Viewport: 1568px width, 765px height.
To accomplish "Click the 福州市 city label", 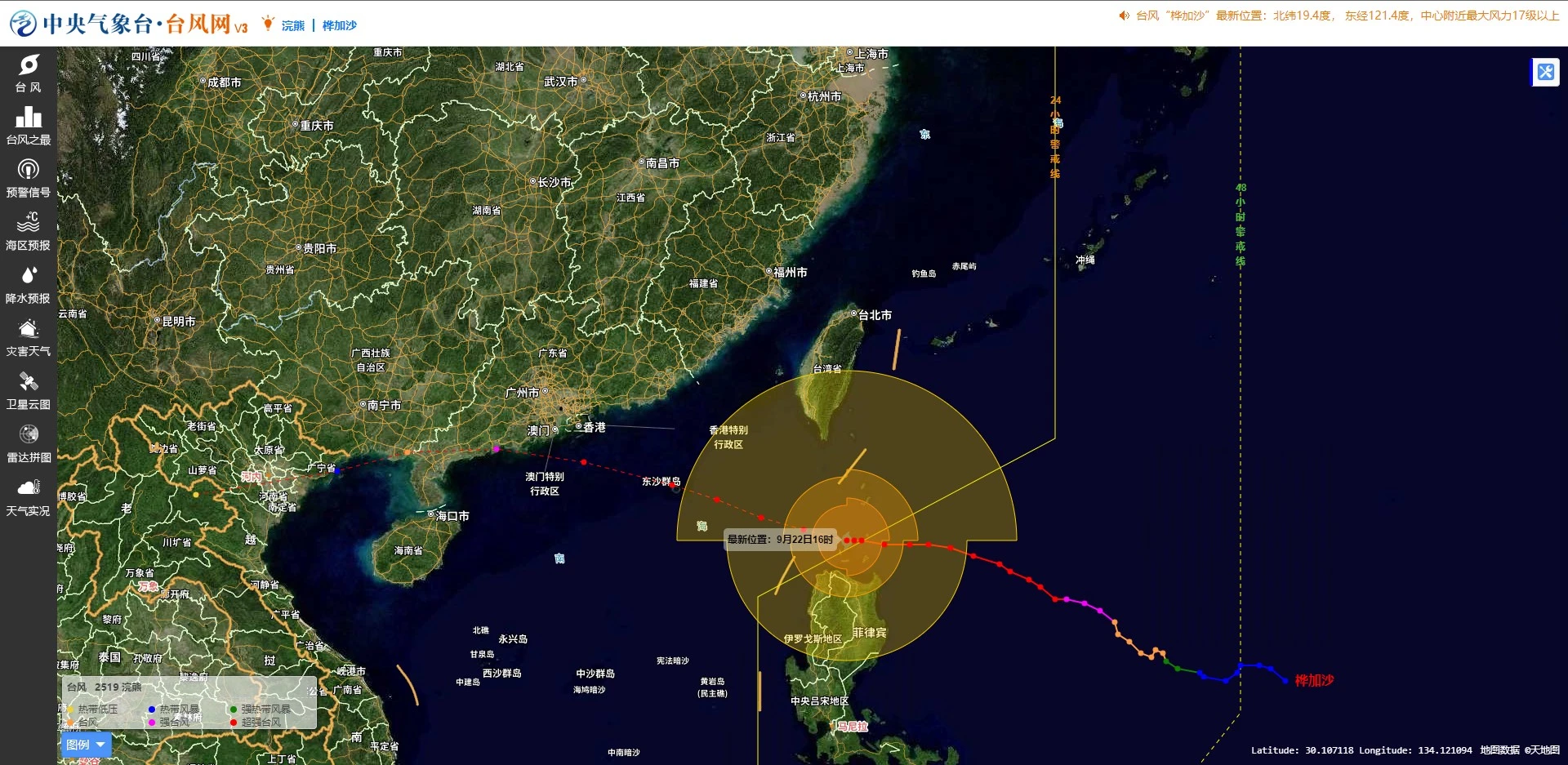I will tap(791, 272).
